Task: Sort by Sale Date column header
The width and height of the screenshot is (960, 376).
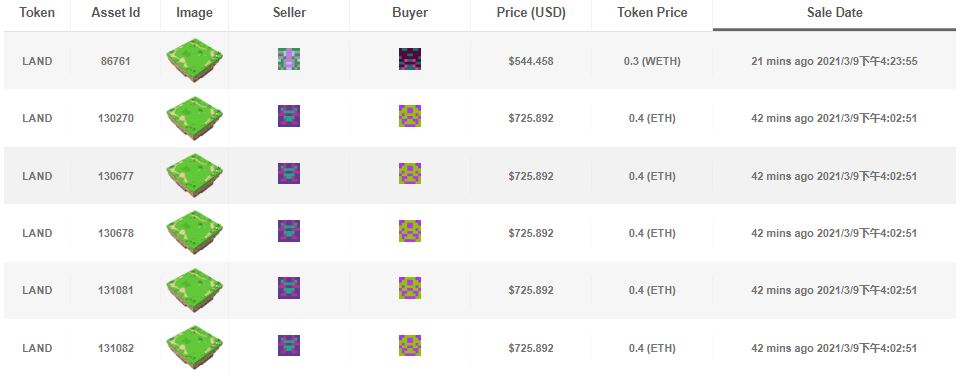Action: point(834,13)
